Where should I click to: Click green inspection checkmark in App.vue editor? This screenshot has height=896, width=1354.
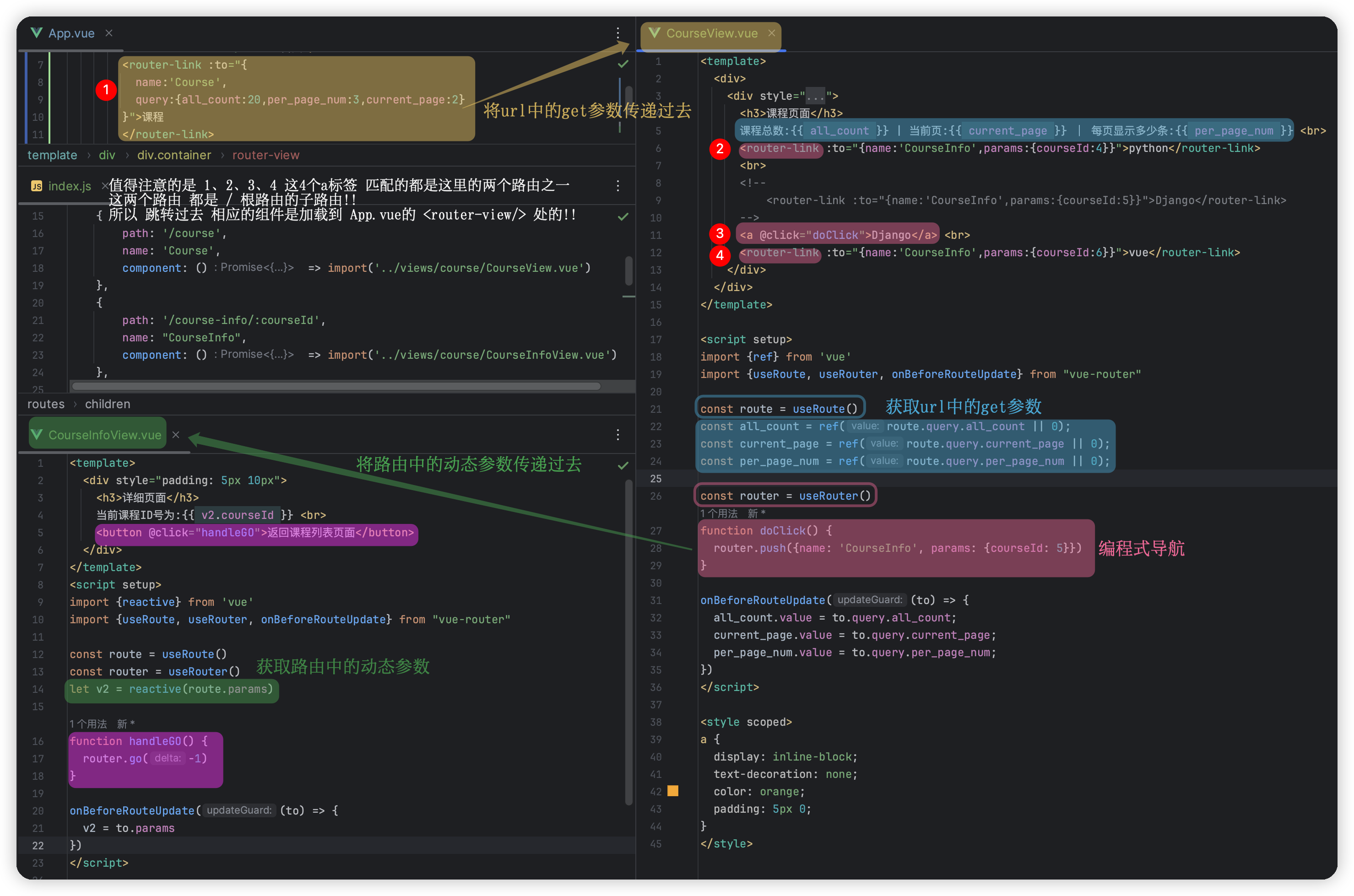click(623, 65)
